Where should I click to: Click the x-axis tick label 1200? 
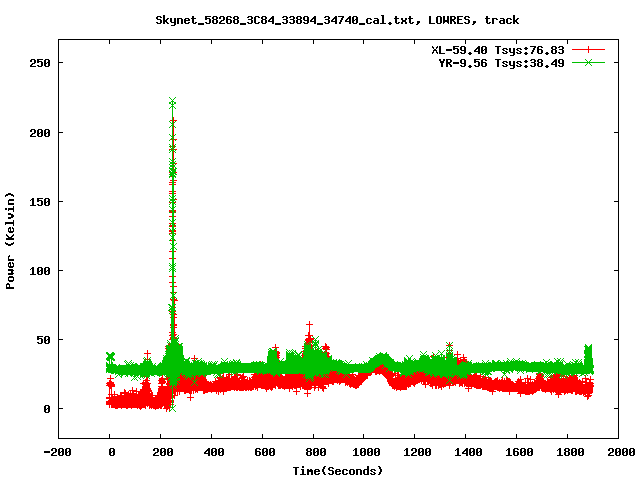pos(417,452)
